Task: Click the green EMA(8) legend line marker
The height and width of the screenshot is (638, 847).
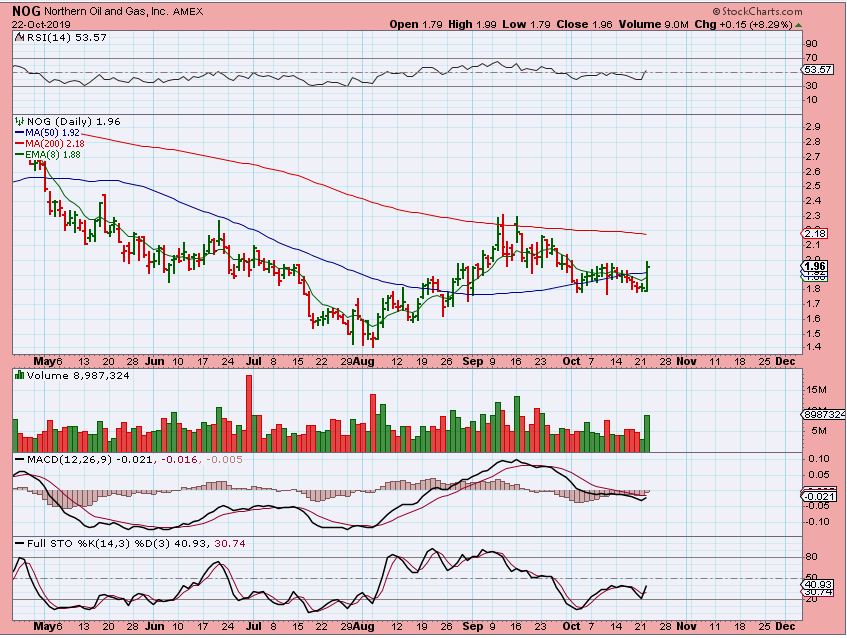Action: click(19, 155)
